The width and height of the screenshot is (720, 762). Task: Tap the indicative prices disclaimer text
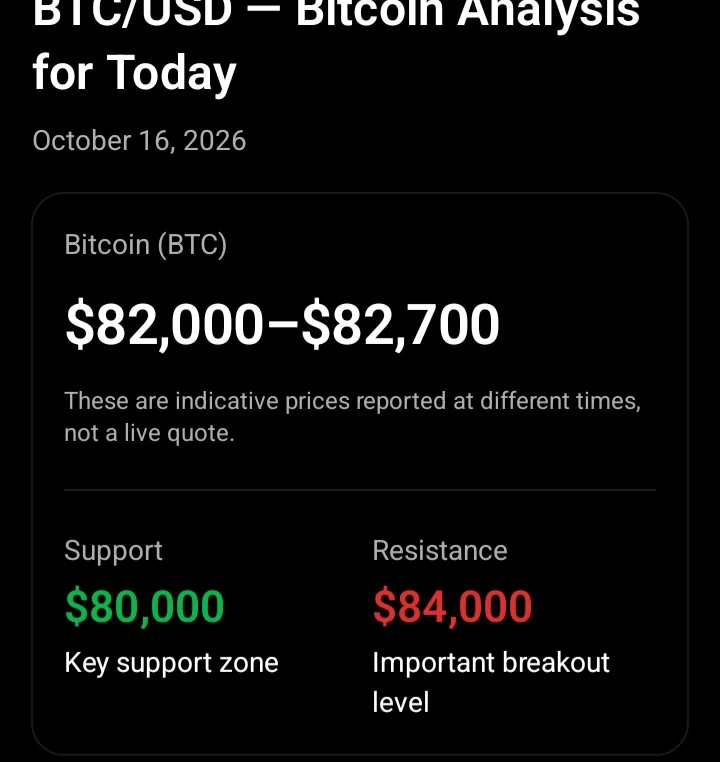[x=353, y=417]
